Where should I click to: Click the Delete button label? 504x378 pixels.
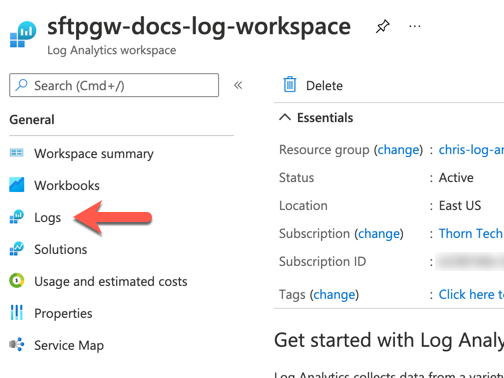coord(324,86)
